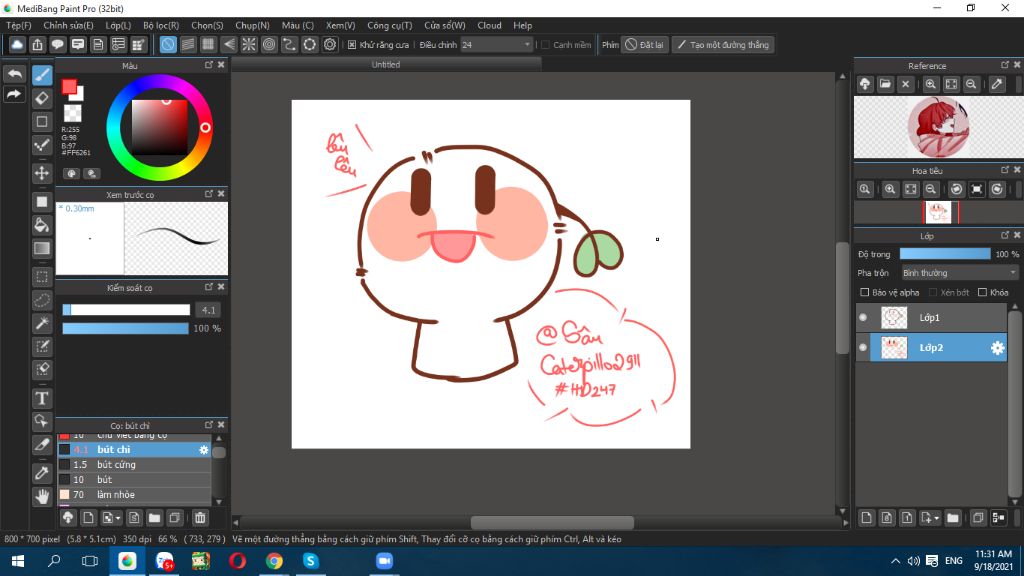Select the transparent color swatch
1024x576 pixels.
click(x=72, y=113)
